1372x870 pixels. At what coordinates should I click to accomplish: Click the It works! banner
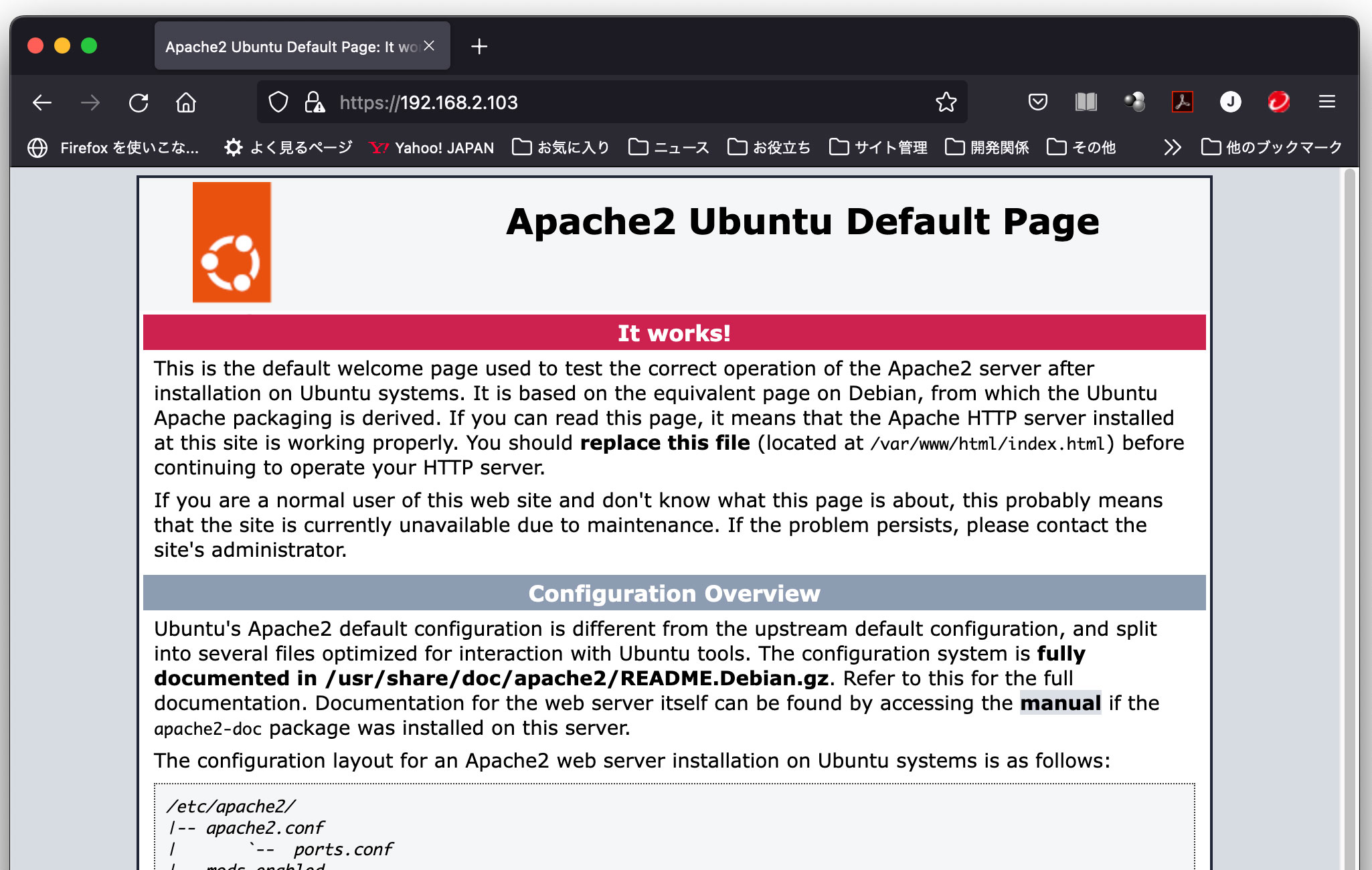tap(675, 333)
